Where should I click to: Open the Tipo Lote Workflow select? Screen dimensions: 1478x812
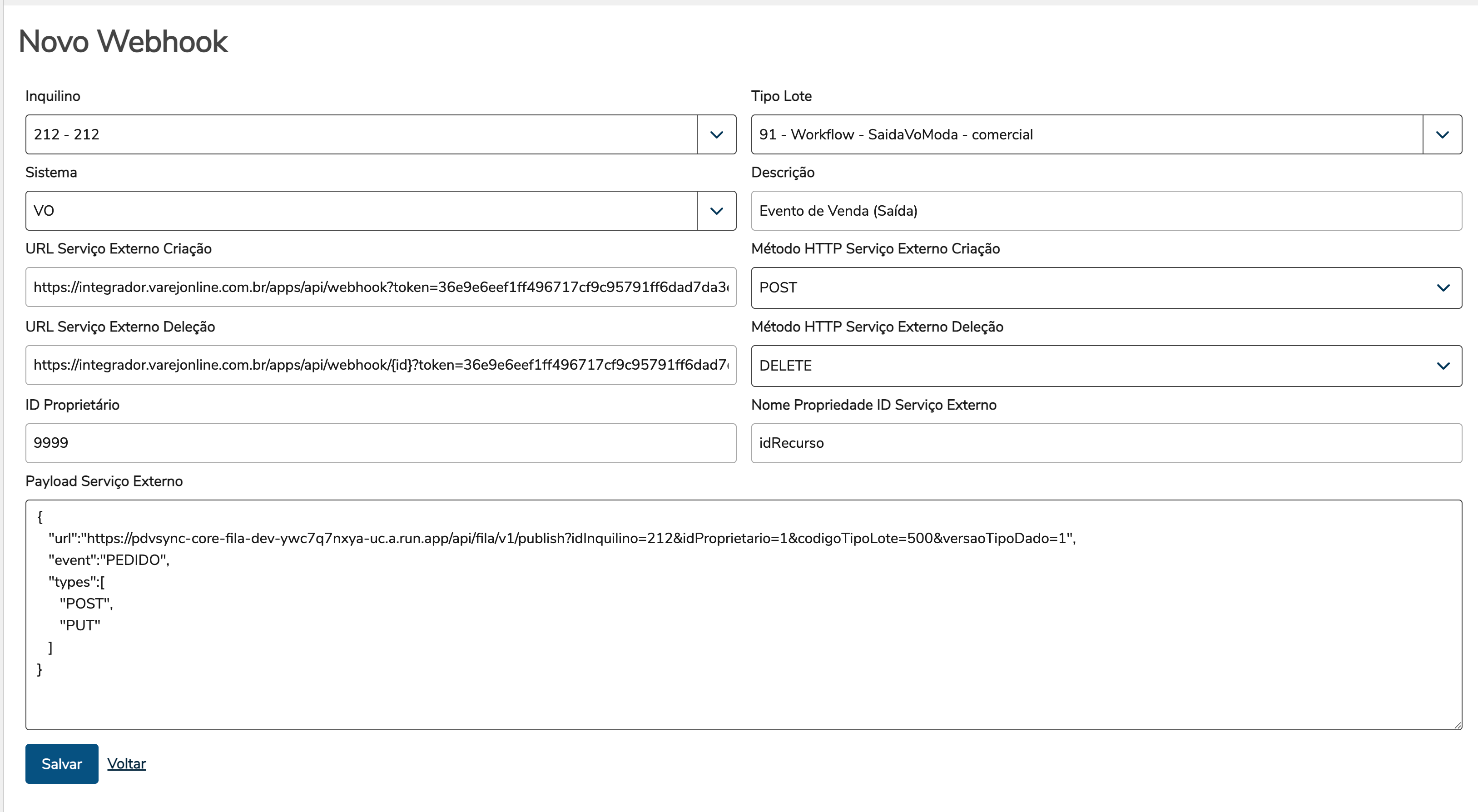click(x=1086, y=134)
